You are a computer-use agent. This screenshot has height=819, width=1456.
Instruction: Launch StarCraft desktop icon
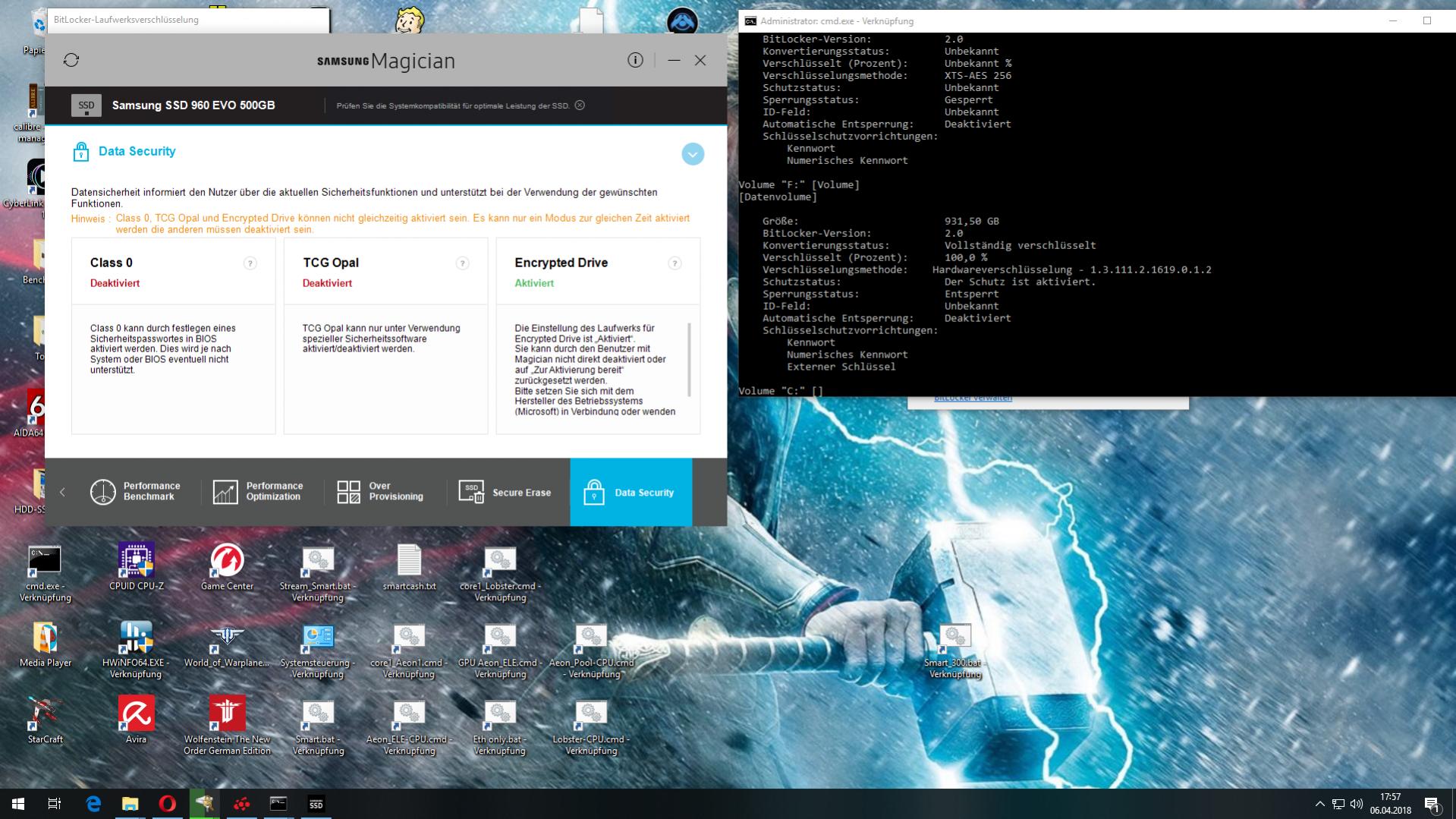[45, 720]
